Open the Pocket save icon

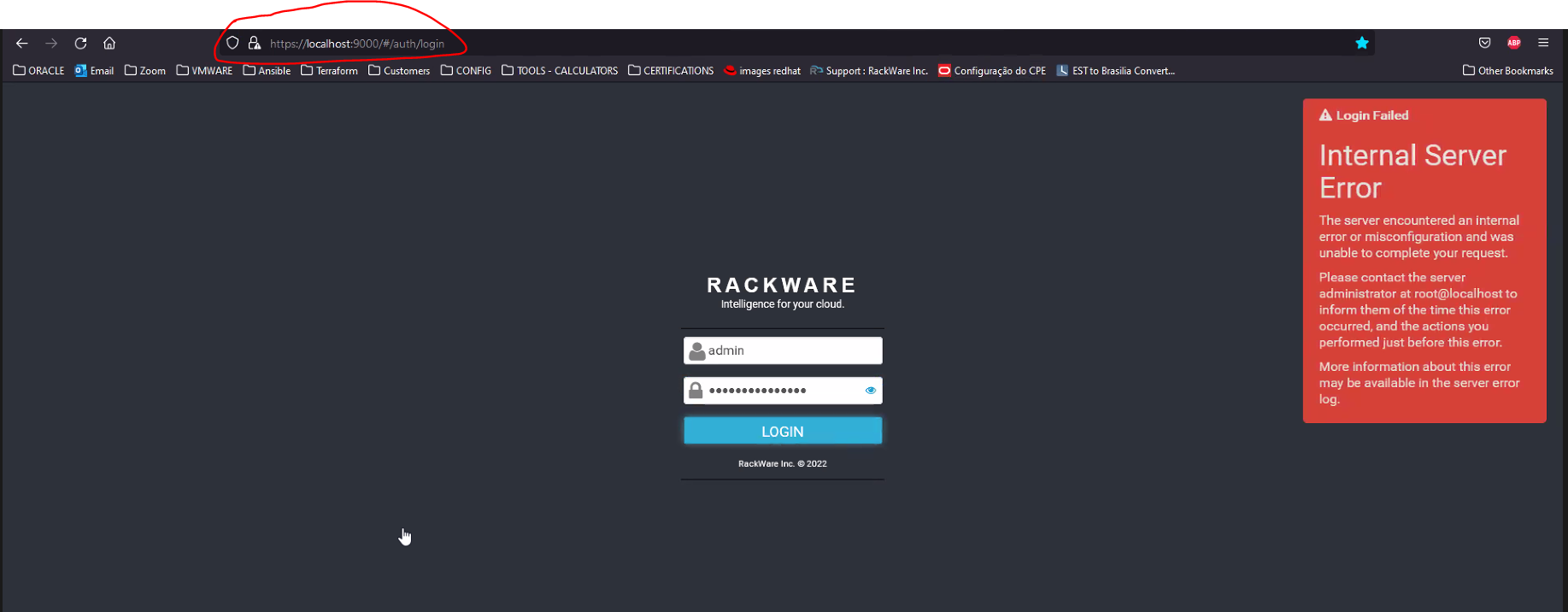(1485, 43)
